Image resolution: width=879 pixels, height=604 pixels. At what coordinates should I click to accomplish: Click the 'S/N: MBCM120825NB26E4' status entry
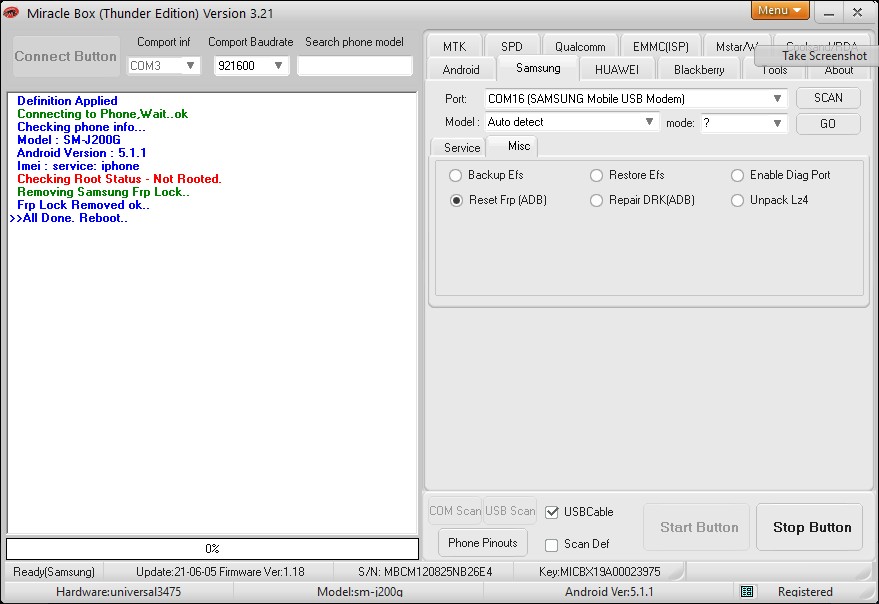[x=425, y=572]
